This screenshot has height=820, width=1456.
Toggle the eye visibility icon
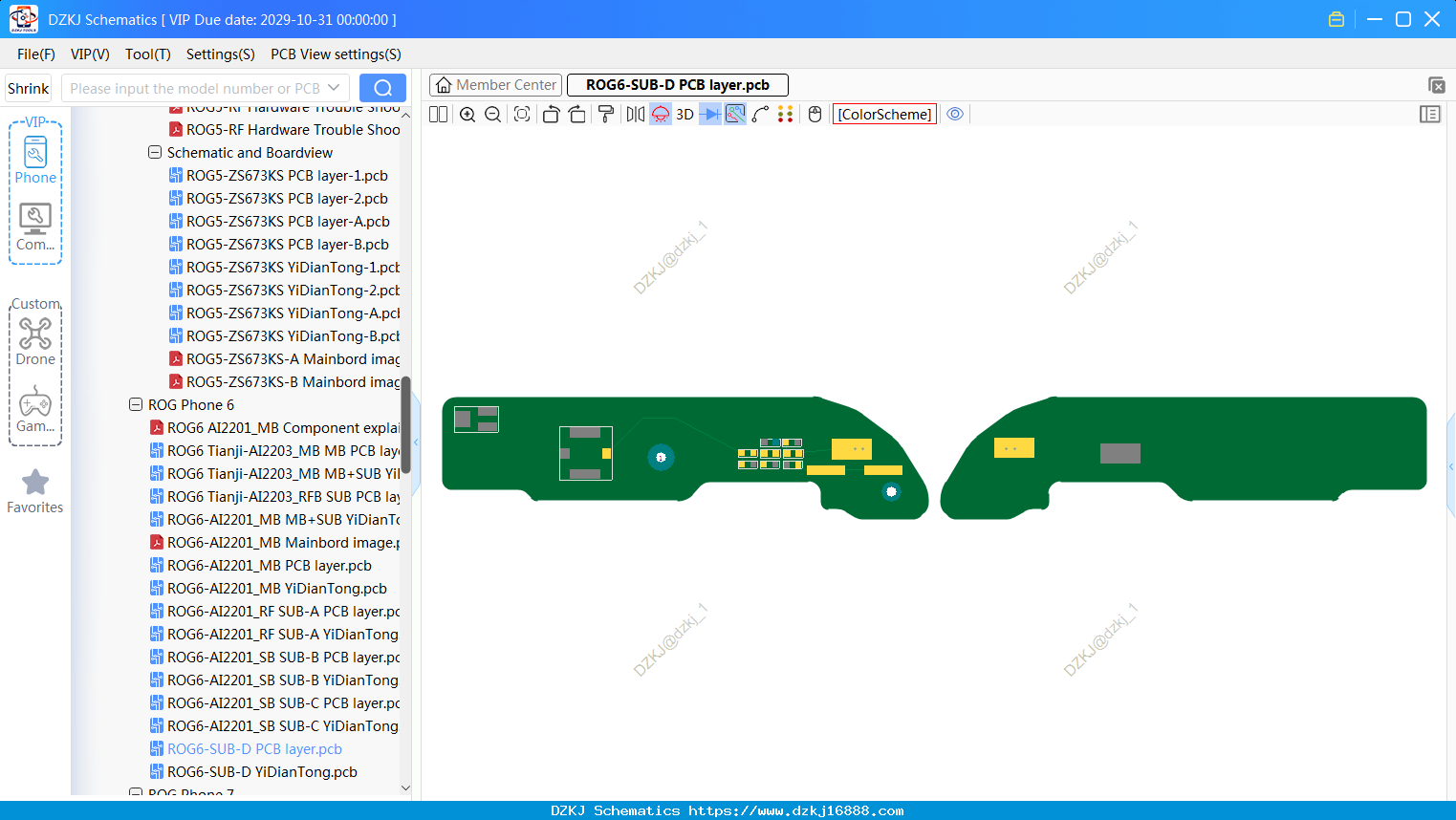click(x=955, y=115)
